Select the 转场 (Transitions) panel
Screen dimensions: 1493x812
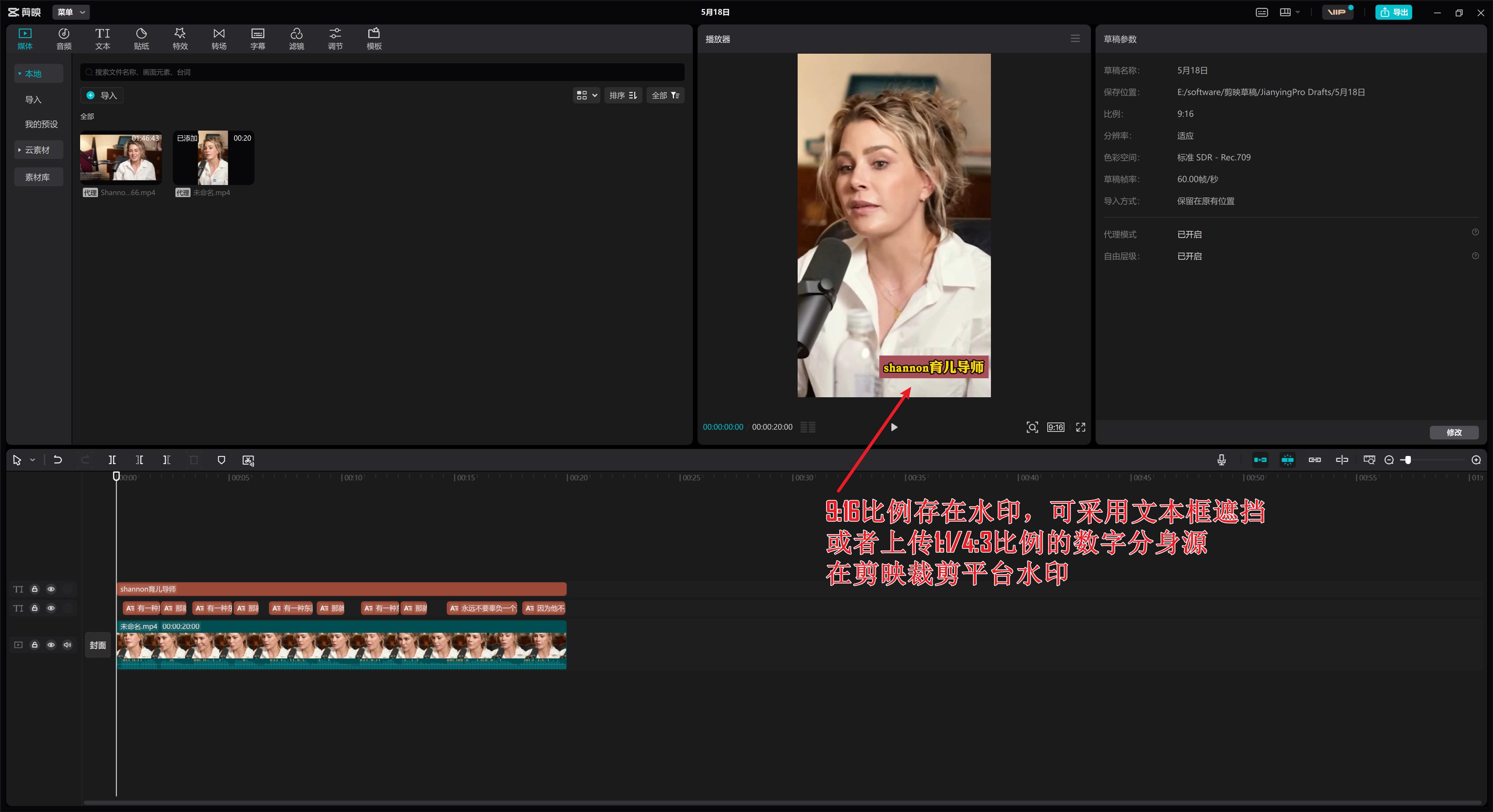(x=219, y=38)
